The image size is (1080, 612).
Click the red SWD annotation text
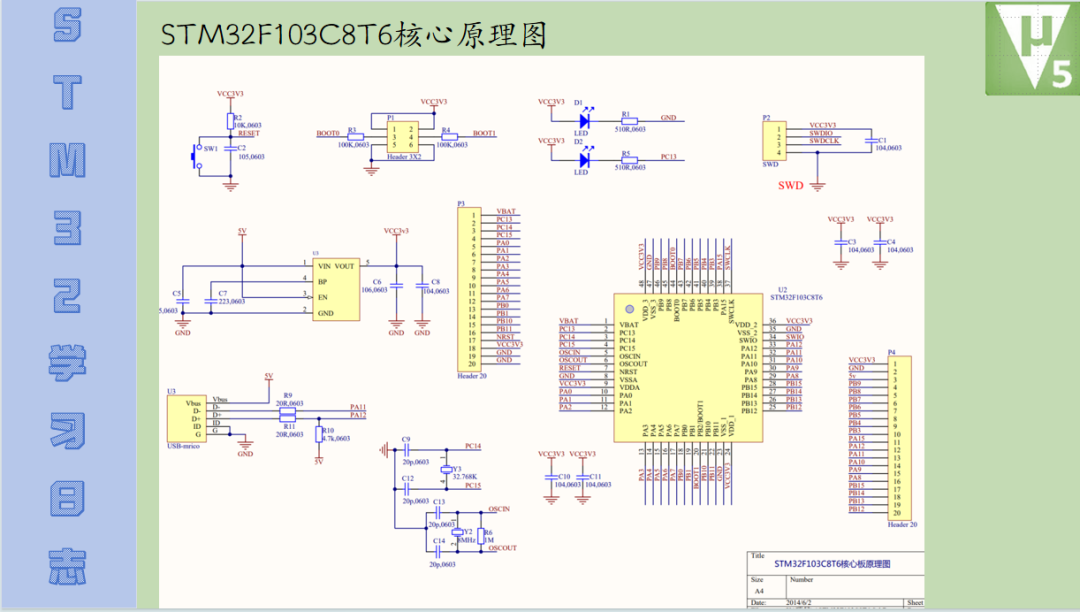point(791,185)
